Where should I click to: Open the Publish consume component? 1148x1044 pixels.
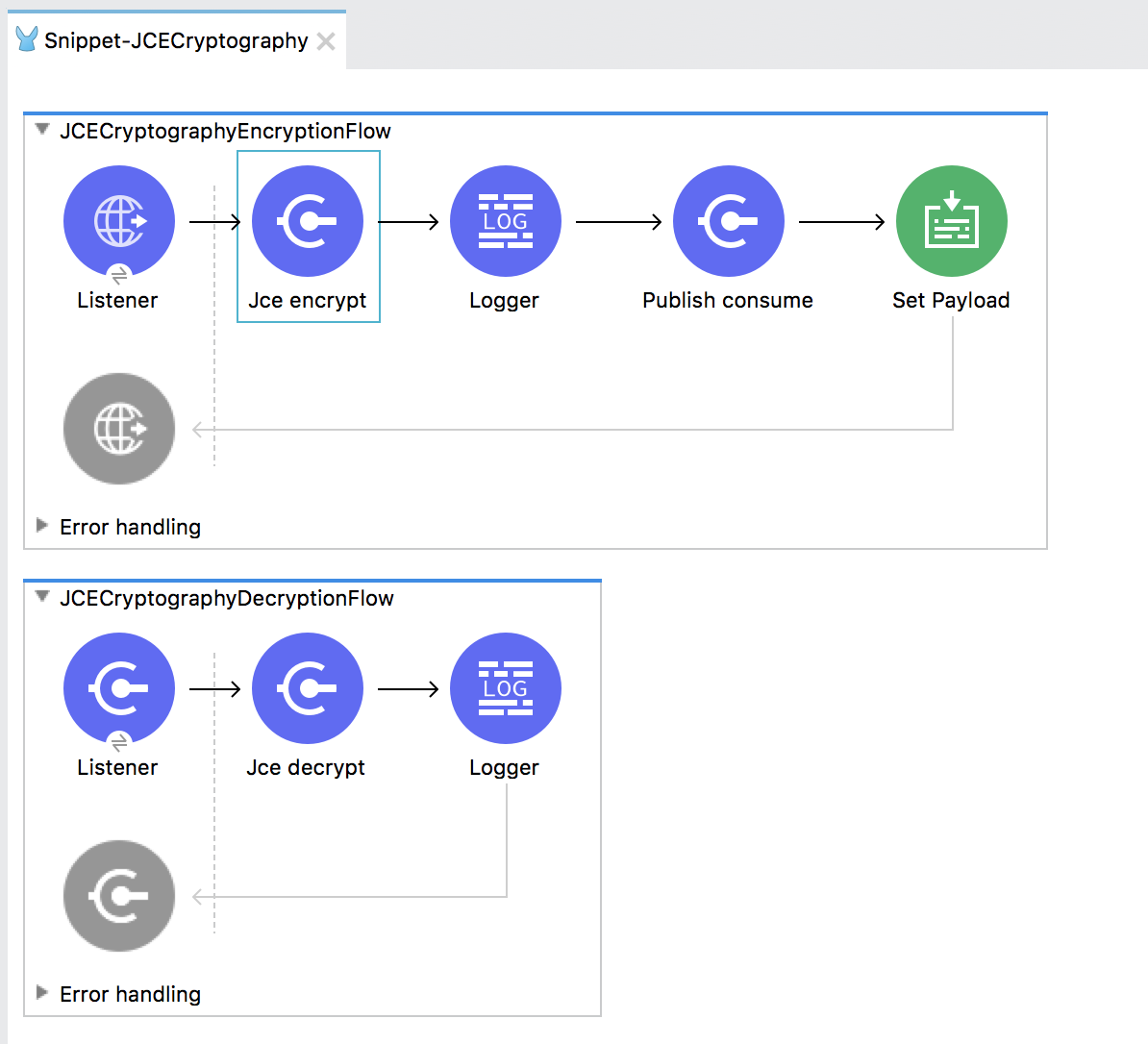pos(728,221)
